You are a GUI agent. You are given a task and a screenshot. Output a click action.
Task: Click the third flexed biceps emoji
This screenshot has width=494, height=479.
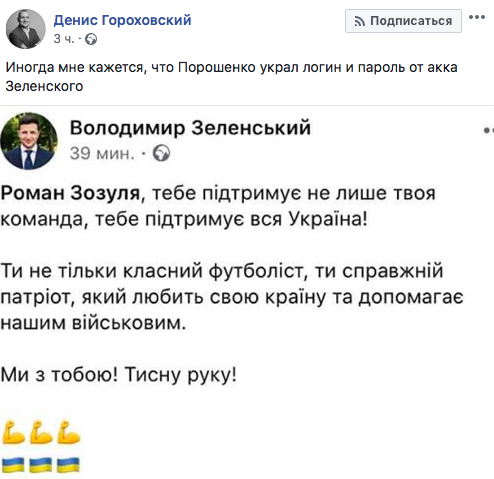(69, 433)
